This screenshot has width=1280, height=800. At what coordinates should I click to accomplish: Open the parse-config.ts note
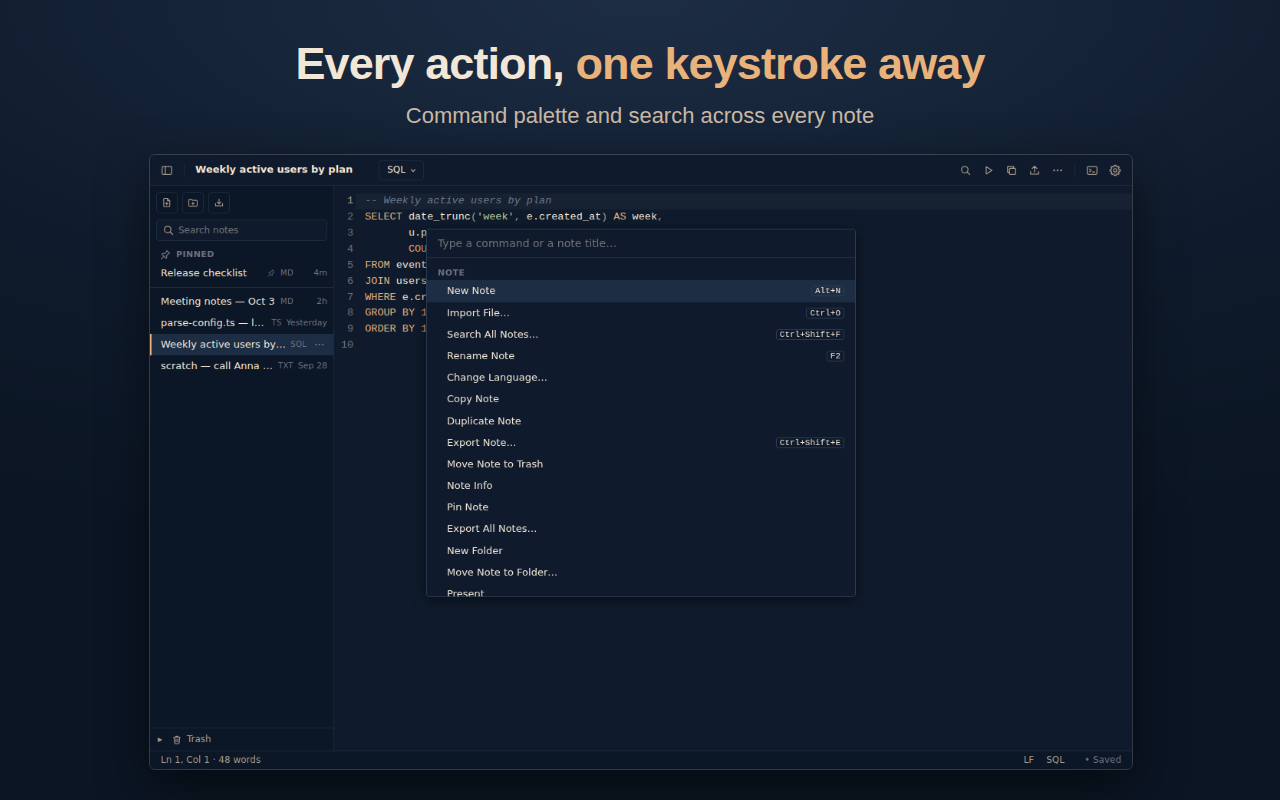click(x=242, y=323)
